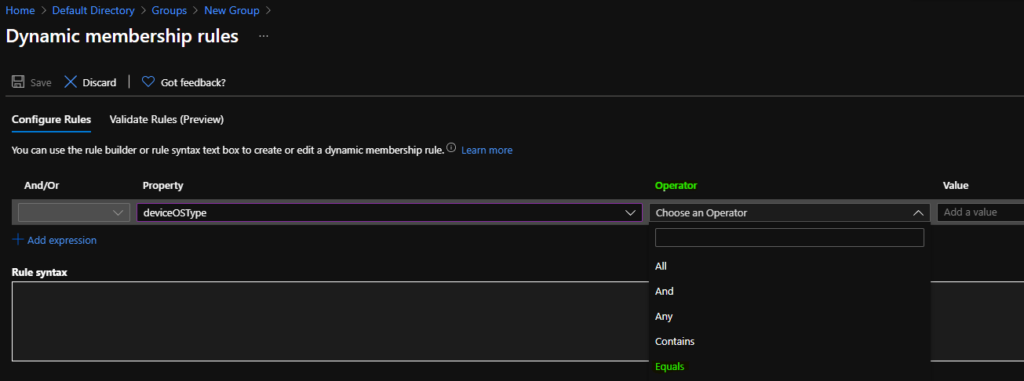The image size is (1024, 381).
Task: Click the Dynamic membership rules title
Action: click(x=122, y=37)
